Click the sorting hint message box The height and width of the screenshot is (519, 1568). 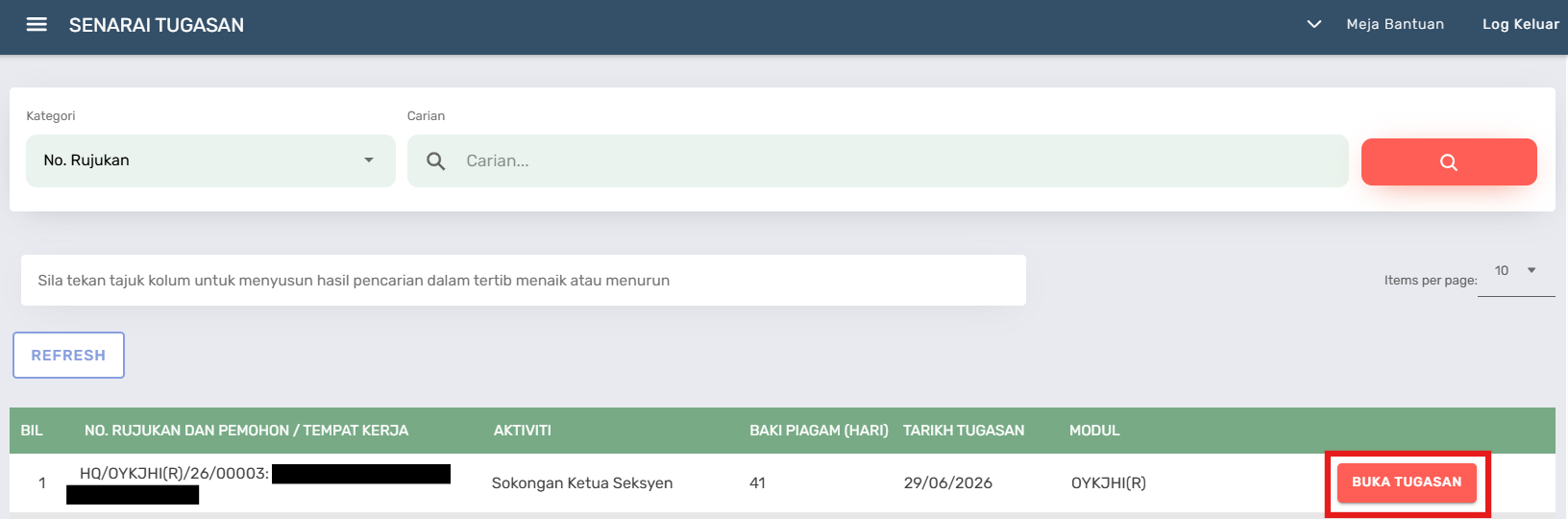524,281
